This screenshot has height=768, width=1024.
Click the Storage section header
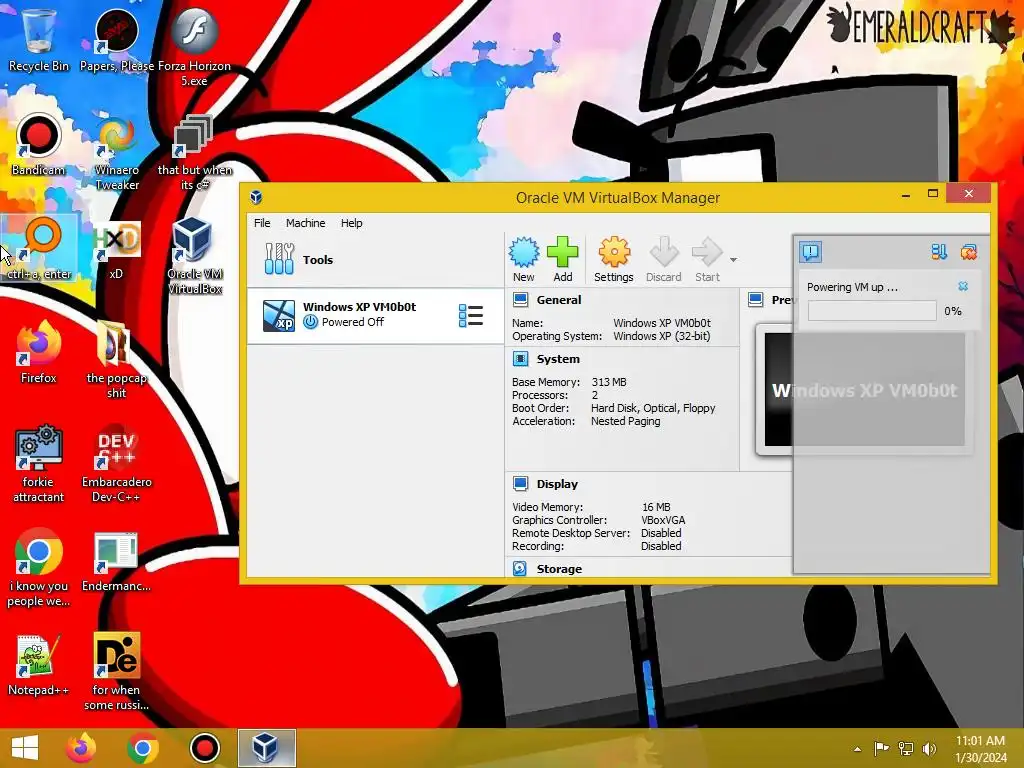point(559,569)
